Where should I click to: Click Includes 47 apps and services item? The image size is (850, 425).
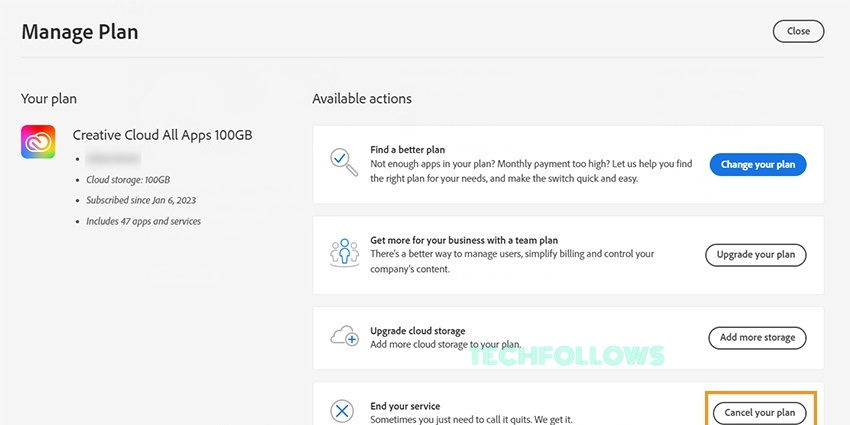click(x=144, y=221)
